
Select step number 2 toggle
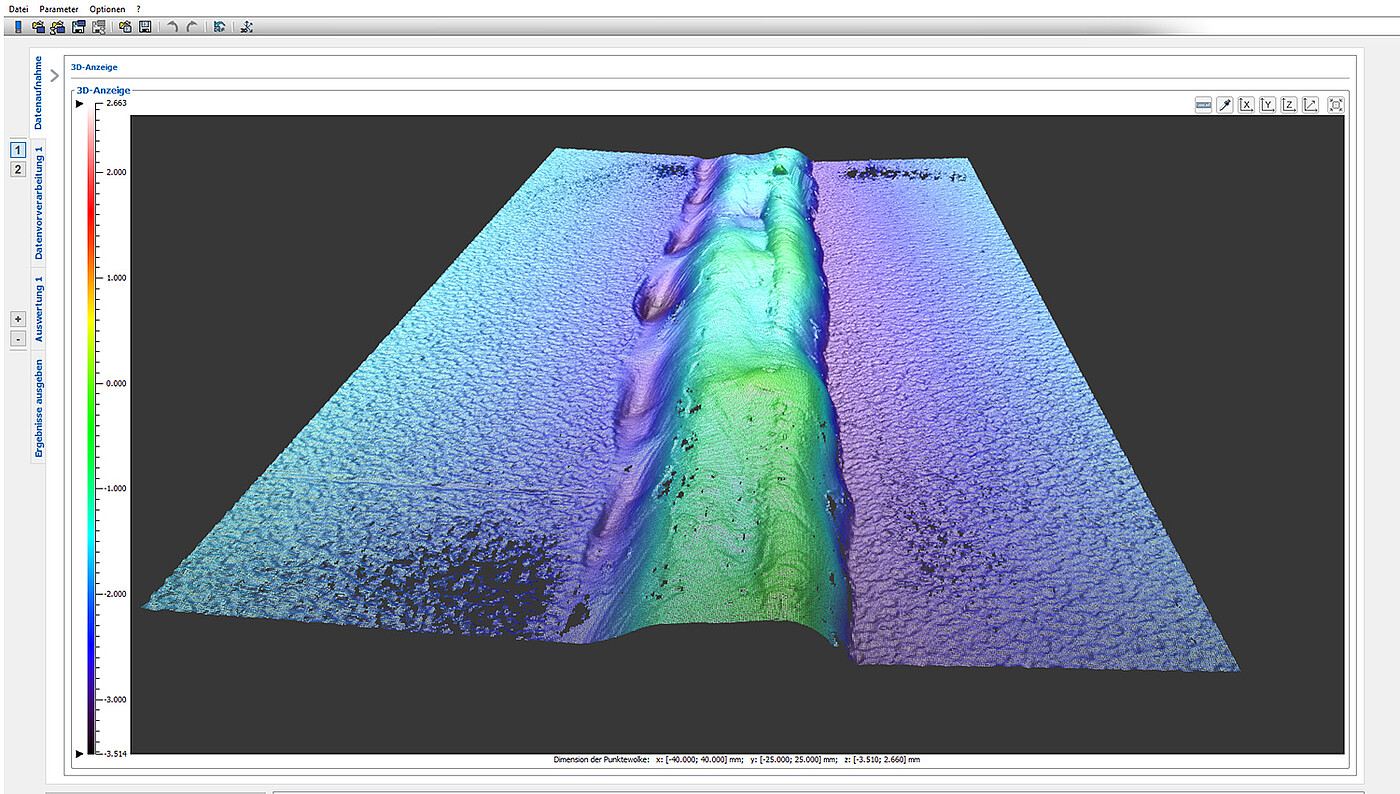tap(18, 170)
